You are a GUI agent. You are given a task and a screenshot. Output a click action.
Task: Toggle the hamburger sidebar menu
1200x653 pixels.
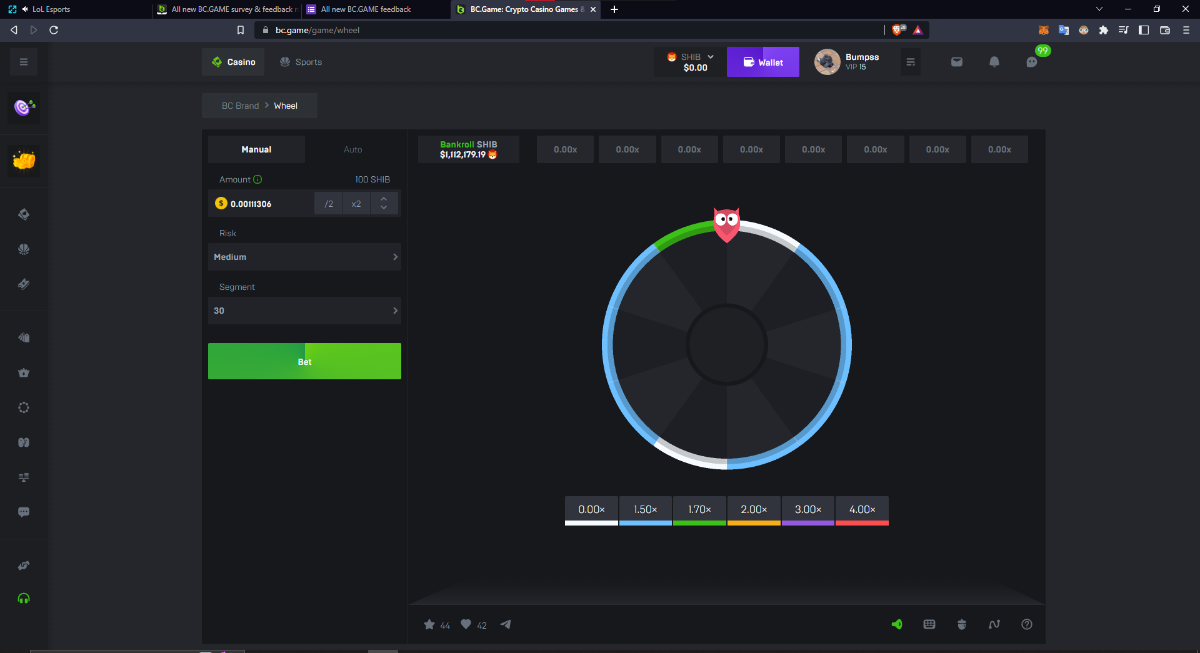[x=24, y=62]
